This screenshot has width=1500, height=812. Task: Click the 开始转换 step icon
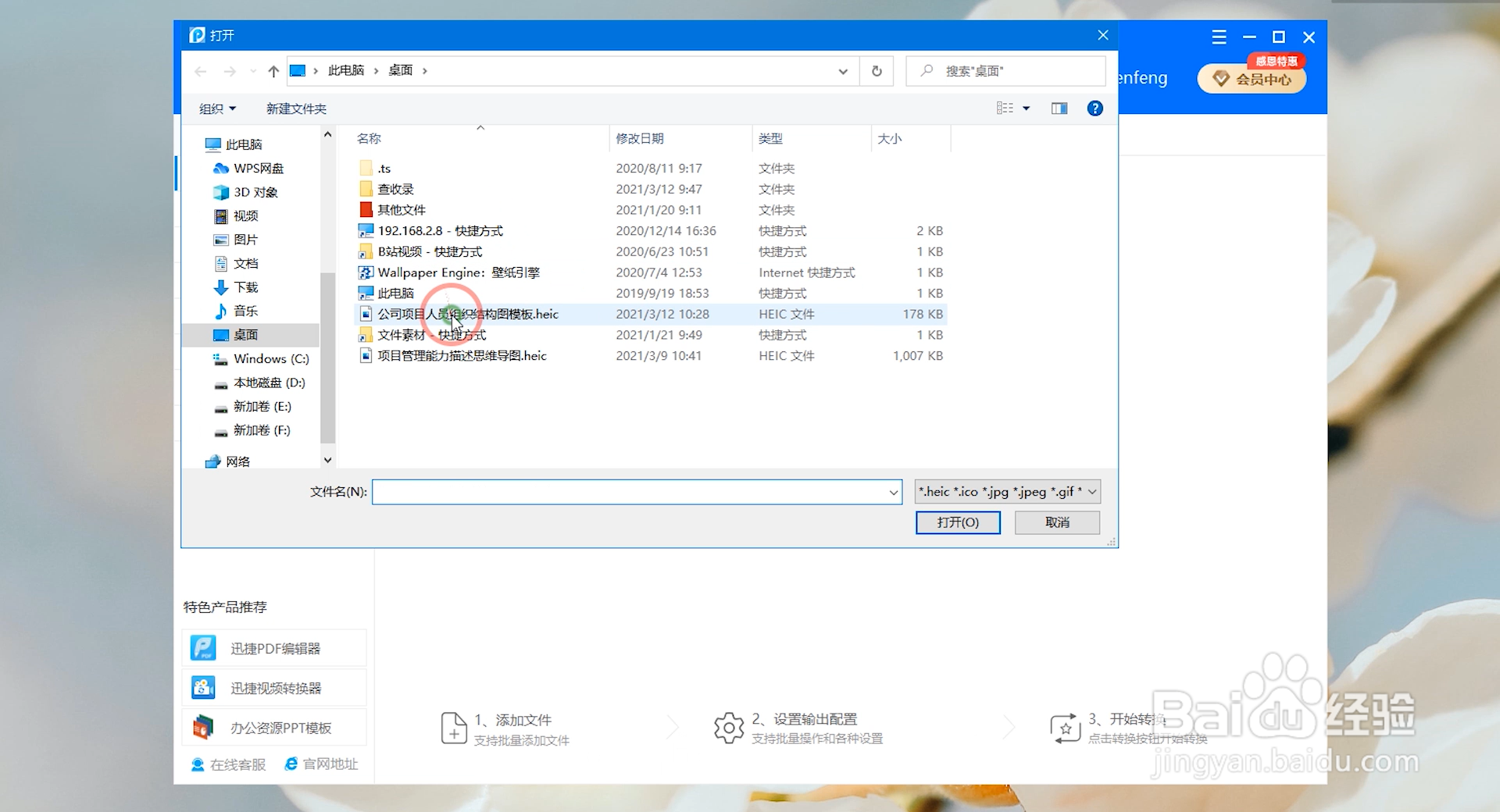coord(1066,728)
